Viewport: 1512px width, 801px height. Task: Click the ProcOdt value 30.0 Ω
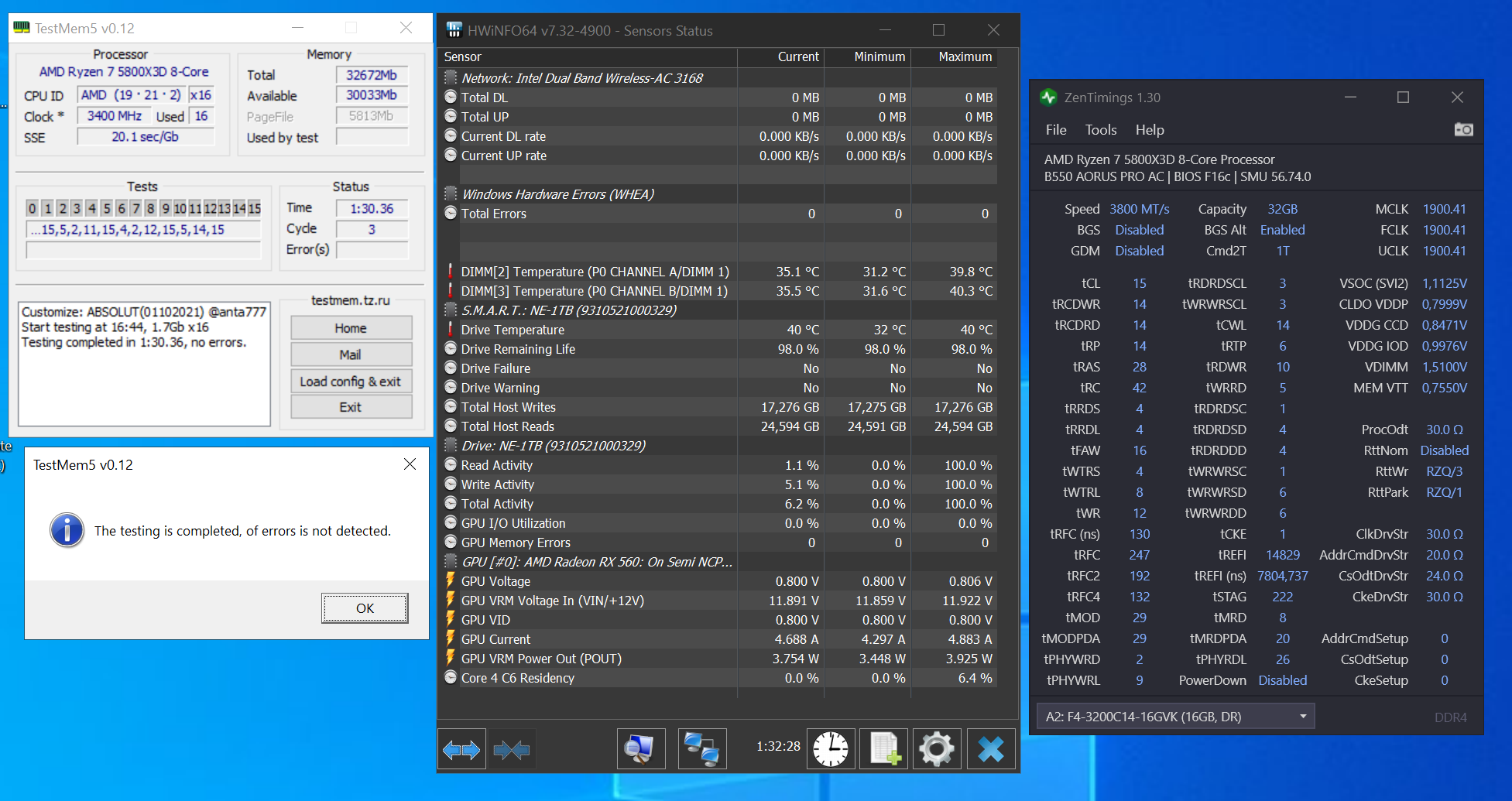pos(1445,430)
